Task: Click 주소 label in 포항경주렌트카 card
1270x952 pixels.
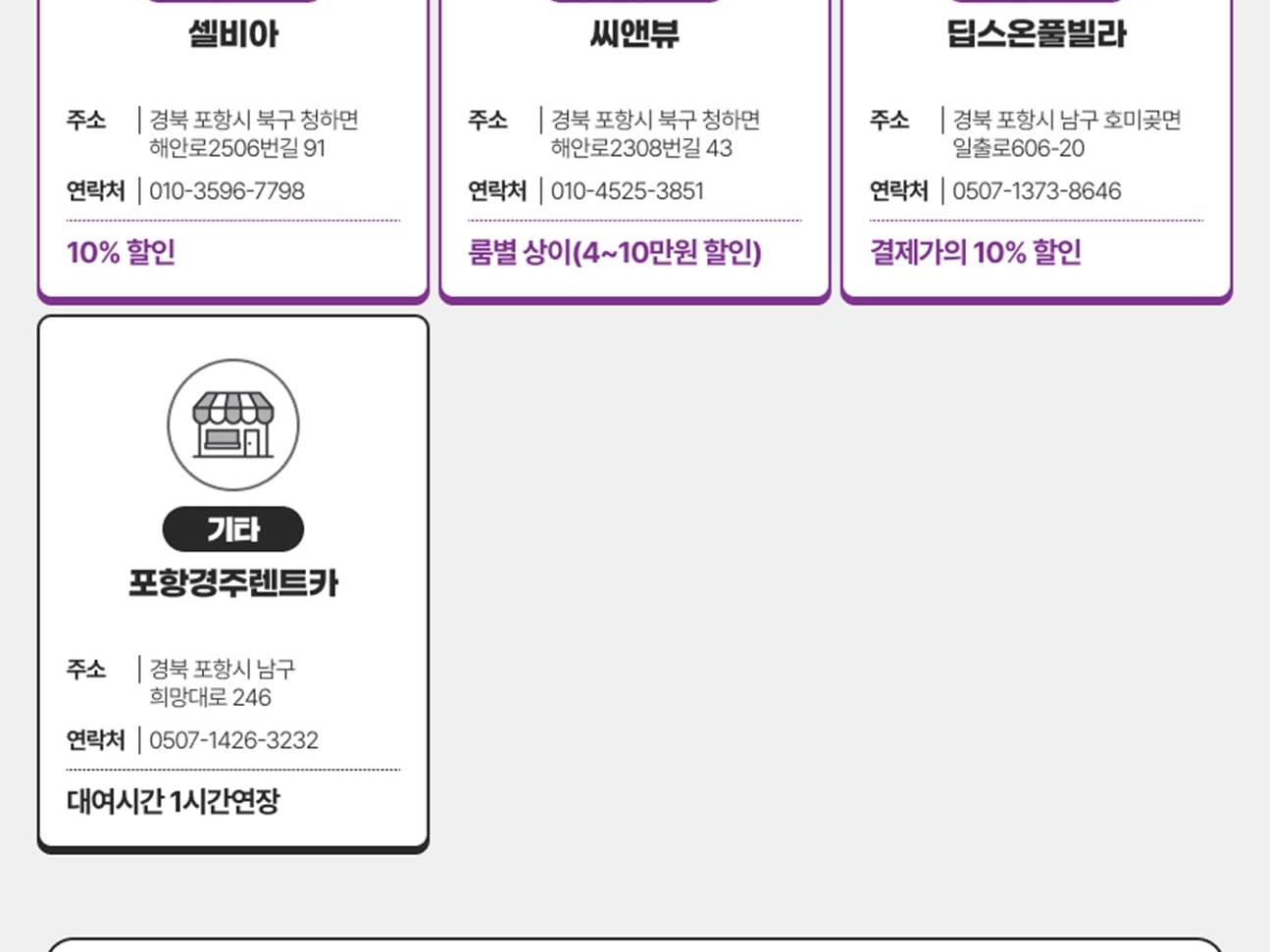Action: tap(86, 670)
